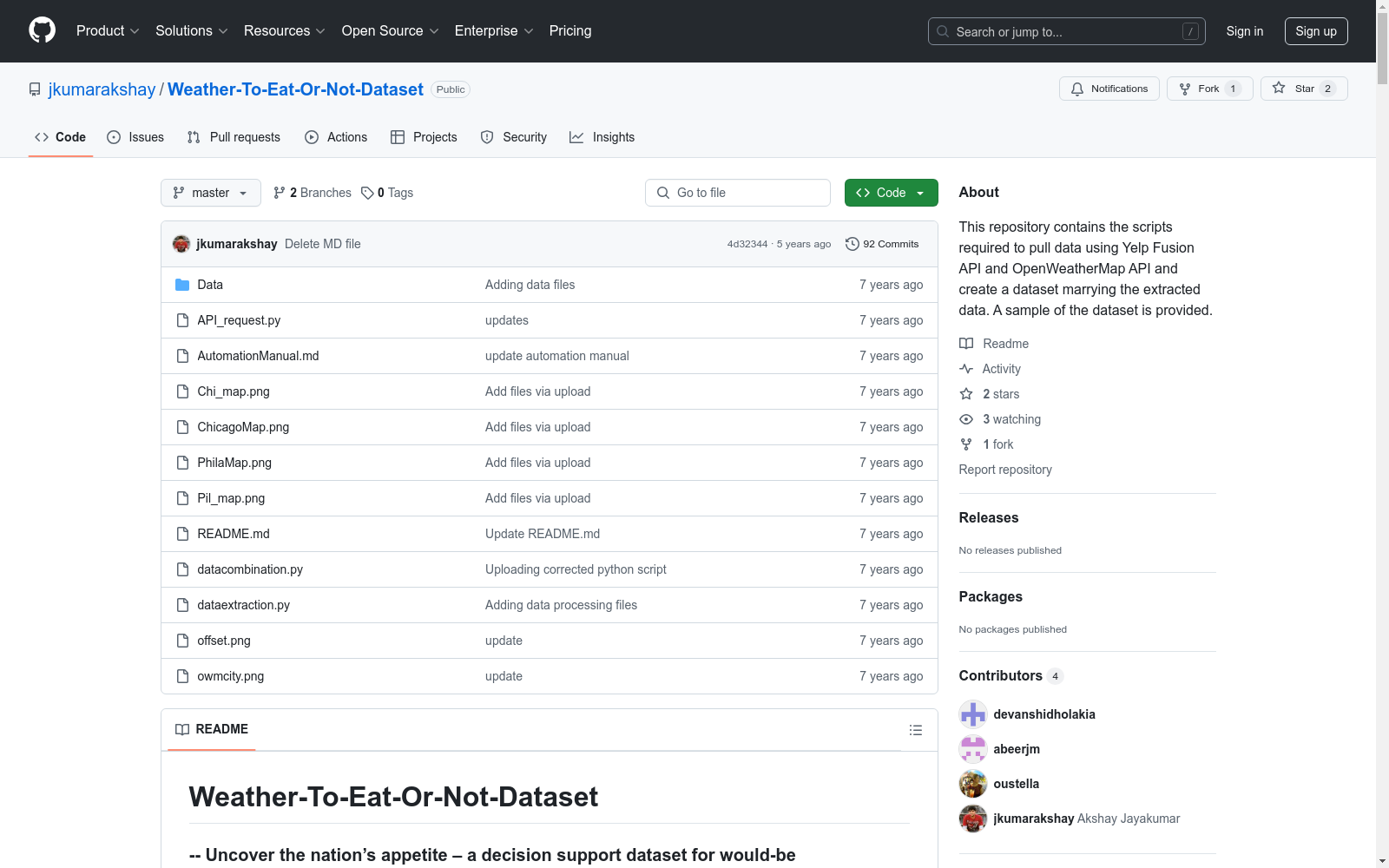Switch to the Issues tab

(135, 137)
